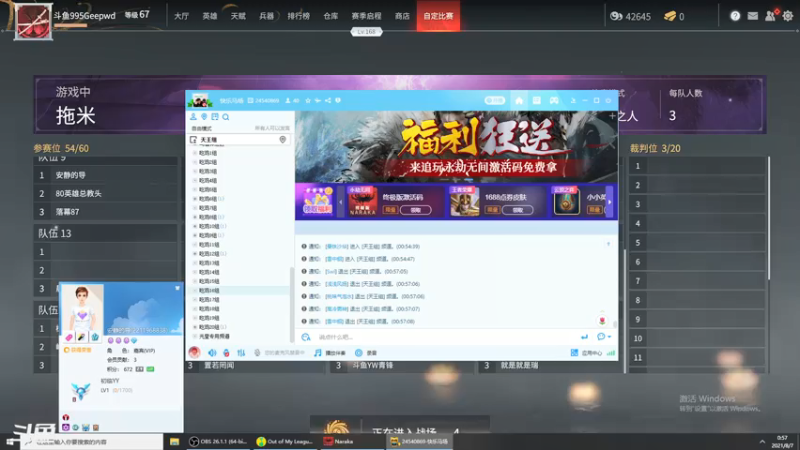Open the YY list panel icon beside home
Viewport: 800px width, 450px height.
(536, 101)
